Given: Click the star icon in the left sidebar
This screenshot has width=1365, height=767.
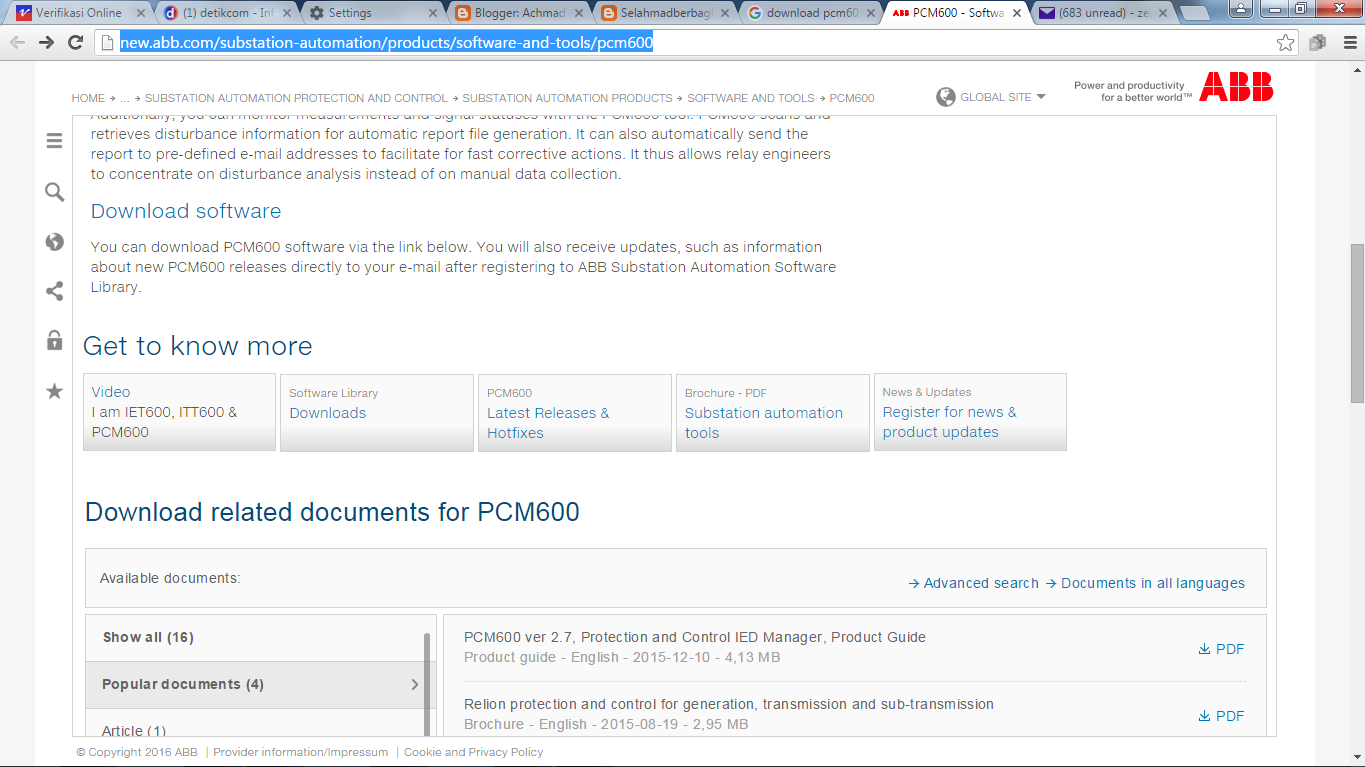Looking at the screenshot, I should 54,391.
